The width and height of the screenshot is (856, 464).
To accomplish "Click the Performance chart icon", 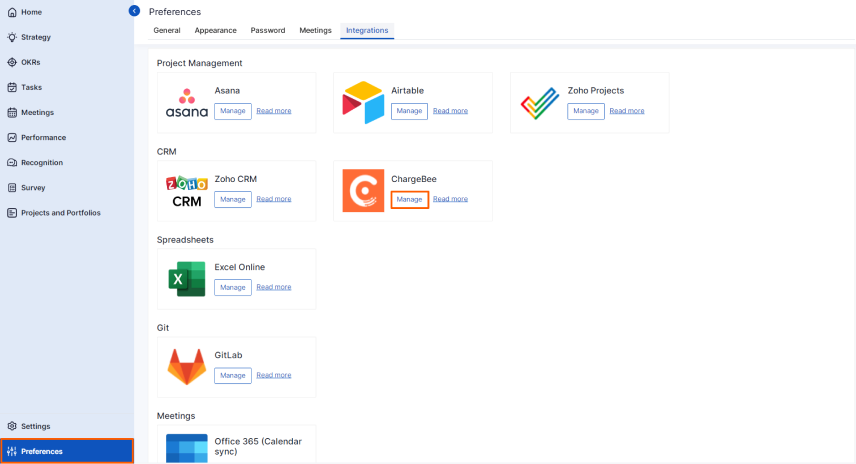I will (12, 138).
